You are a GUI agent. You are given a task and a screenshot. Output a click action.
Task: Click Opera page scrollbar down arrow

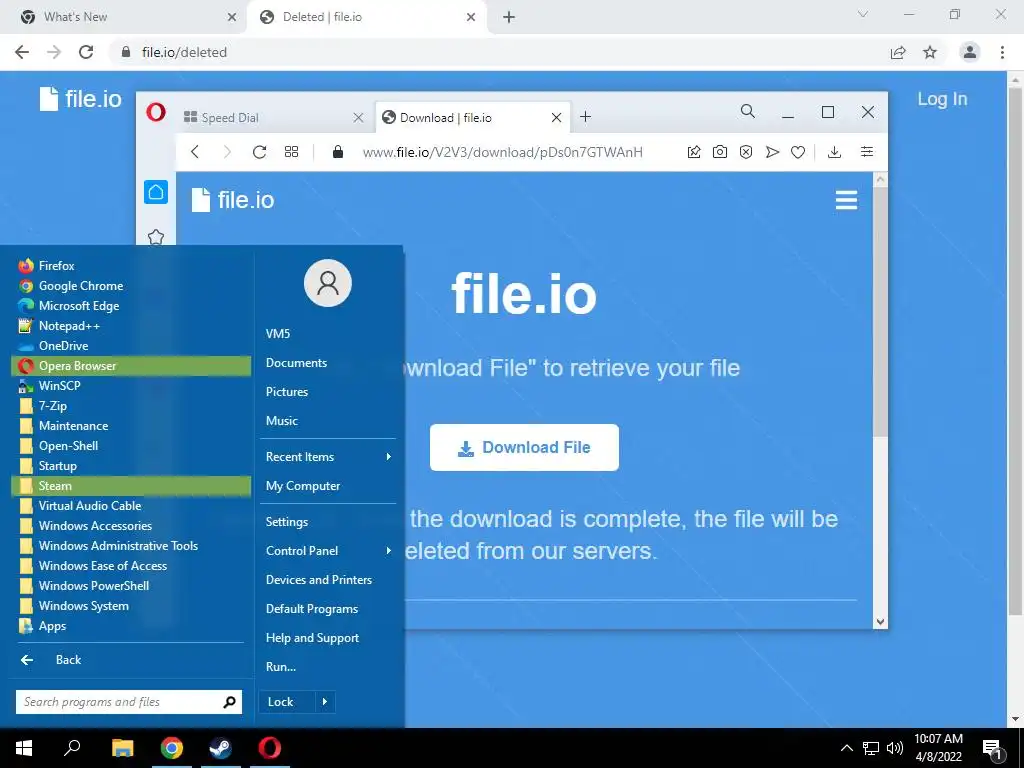(880, 622)
